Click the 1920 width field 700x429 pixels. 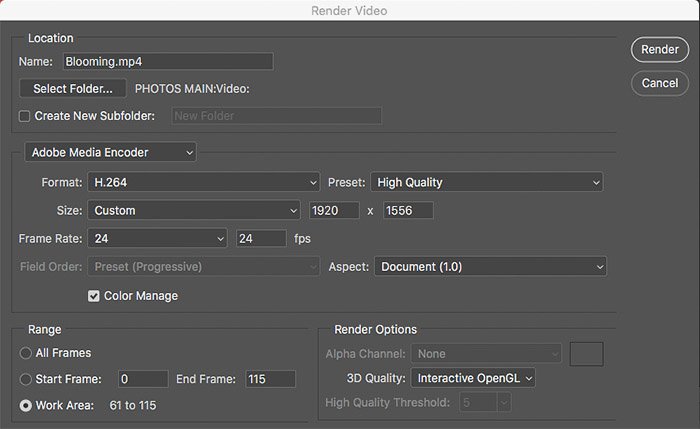tap(334, 210)
